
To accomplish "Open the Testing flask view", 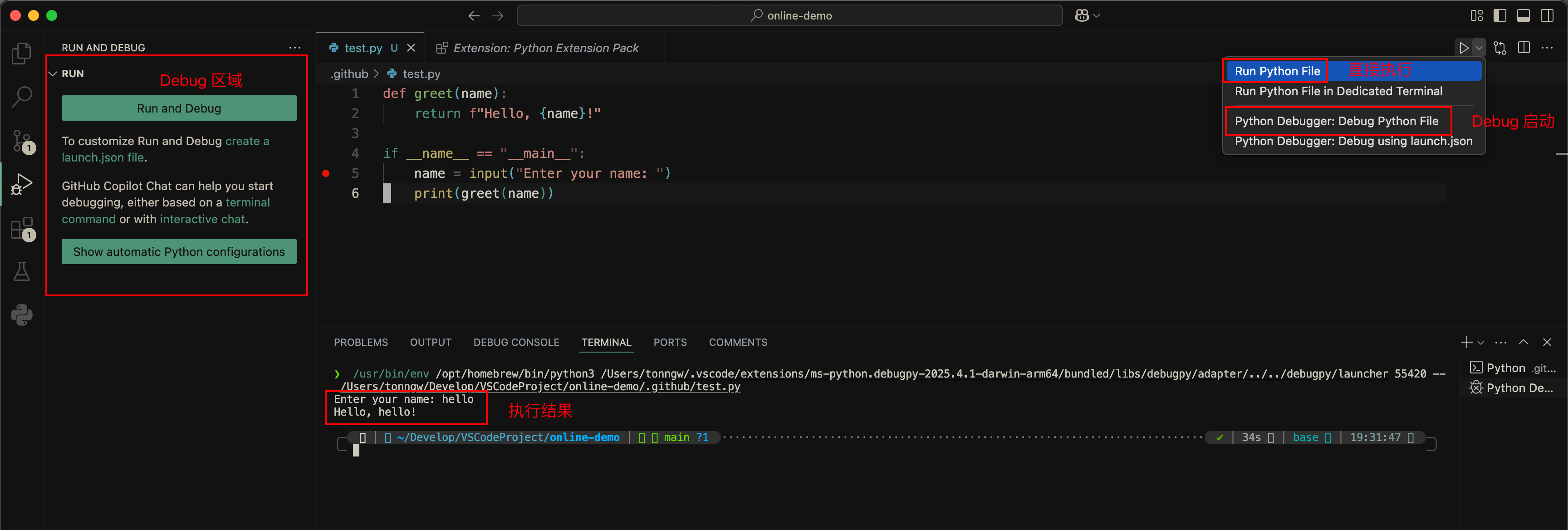I will (x=22, y=271).
